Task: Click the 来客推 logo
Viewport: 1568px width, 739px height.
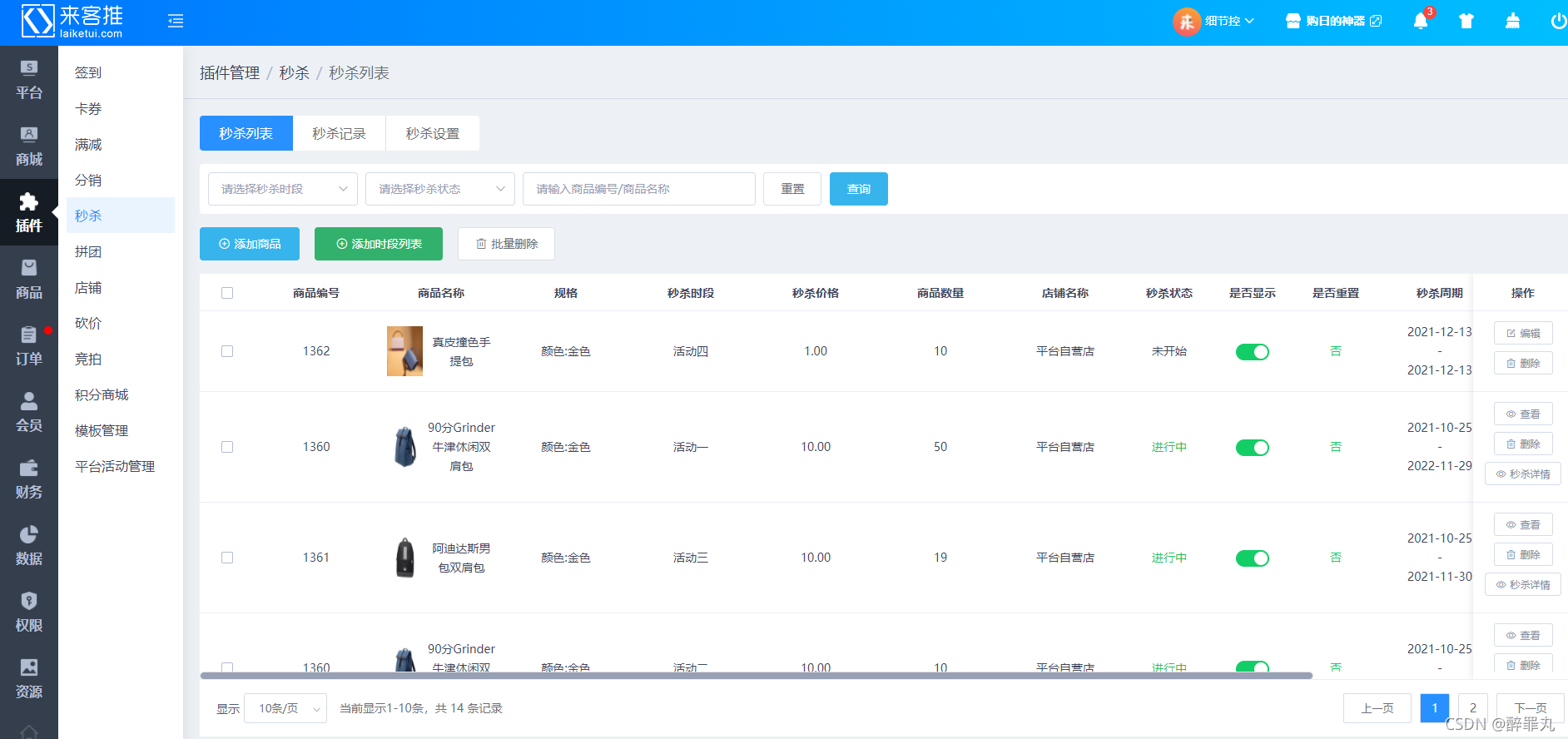Action: click(72, 22)
